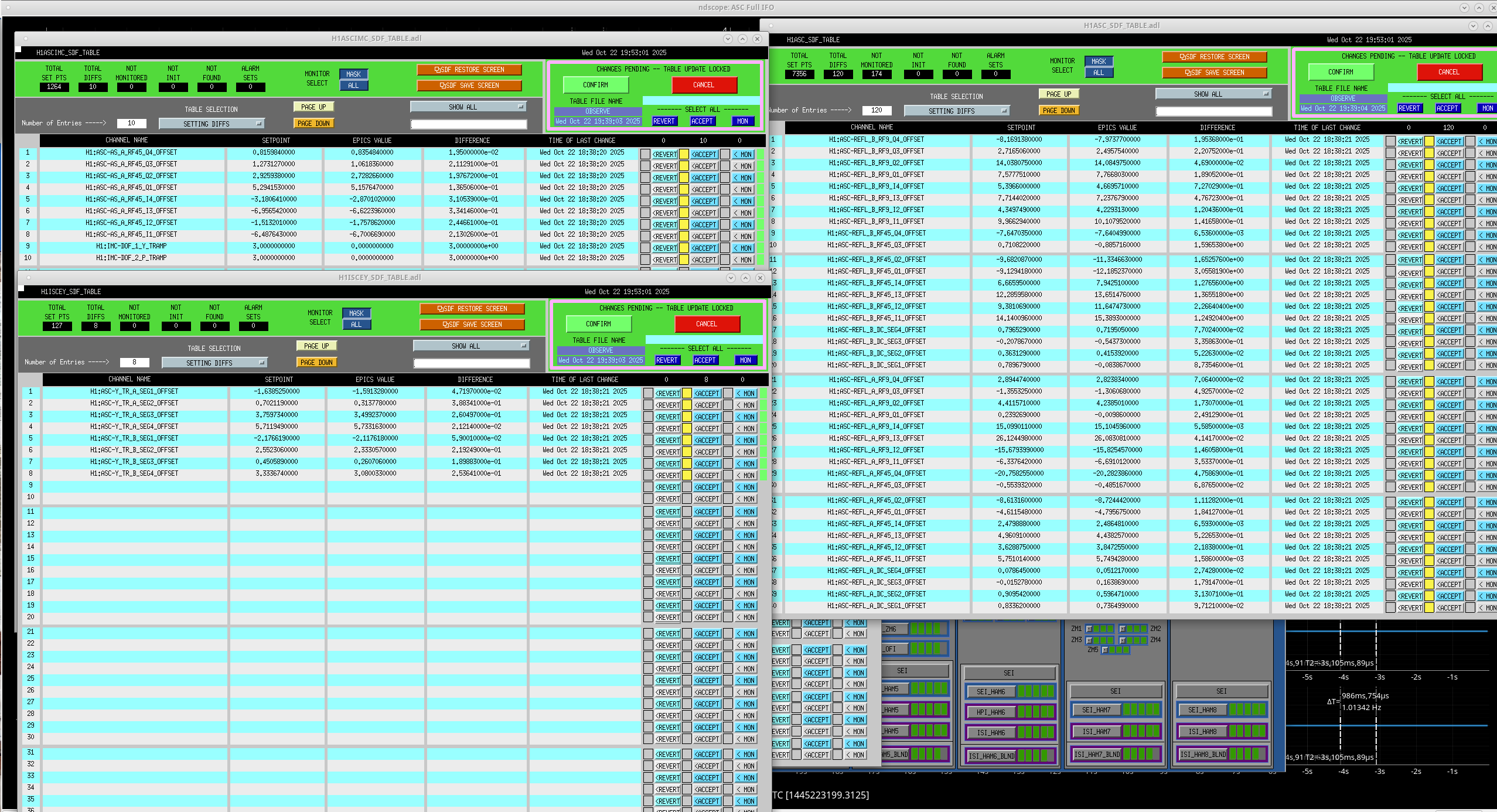
Task: Click SEI_HAM8 green status indicator bars
Action: [x=1247, y=710]
